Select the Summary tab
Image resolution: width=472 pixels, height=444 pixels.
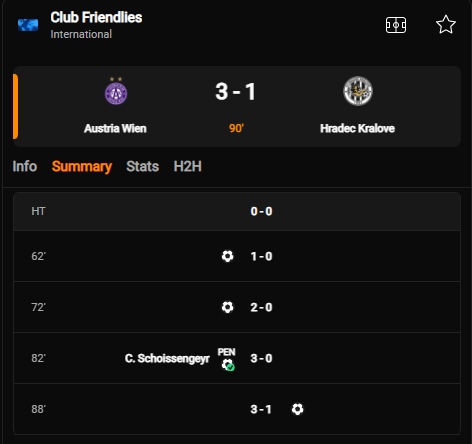coord(82,166)
